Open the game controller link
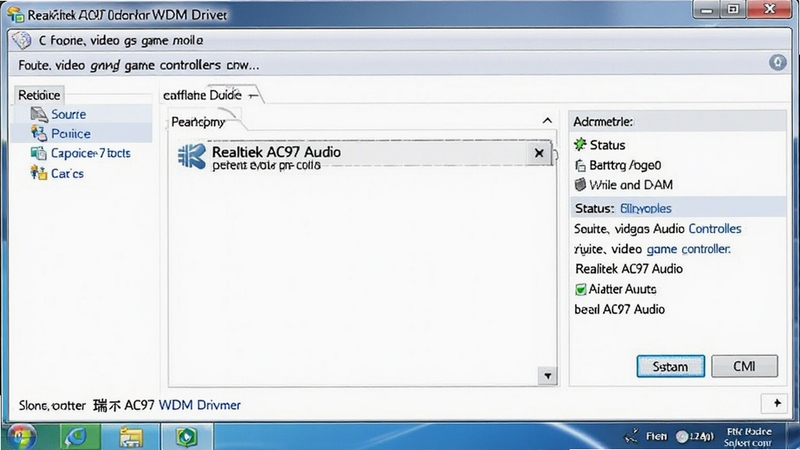The width and height of the screenshot is (800, 450). (x=688, y=249)
